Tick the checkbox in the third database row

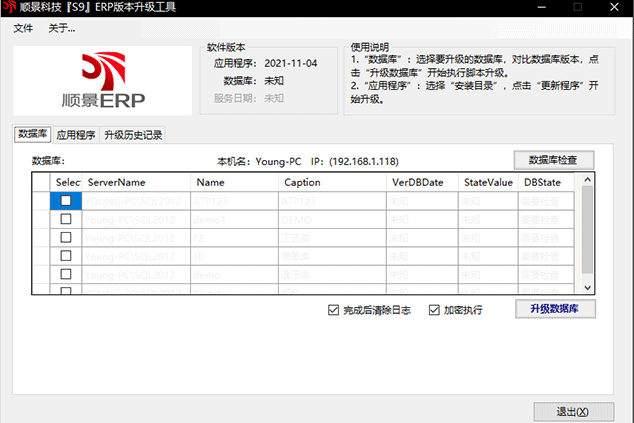click(x=66, y=237)
